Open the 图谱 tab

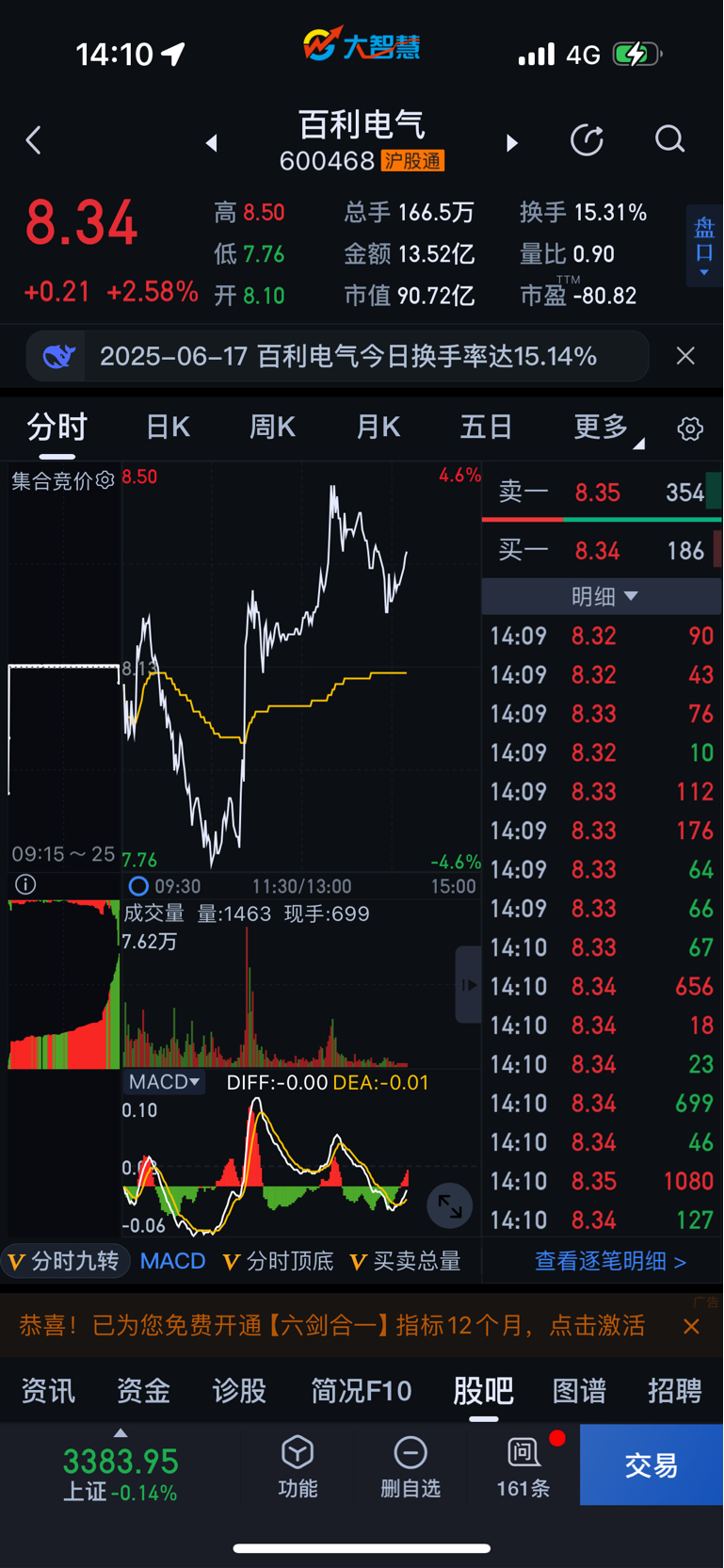pos(579,1391)
